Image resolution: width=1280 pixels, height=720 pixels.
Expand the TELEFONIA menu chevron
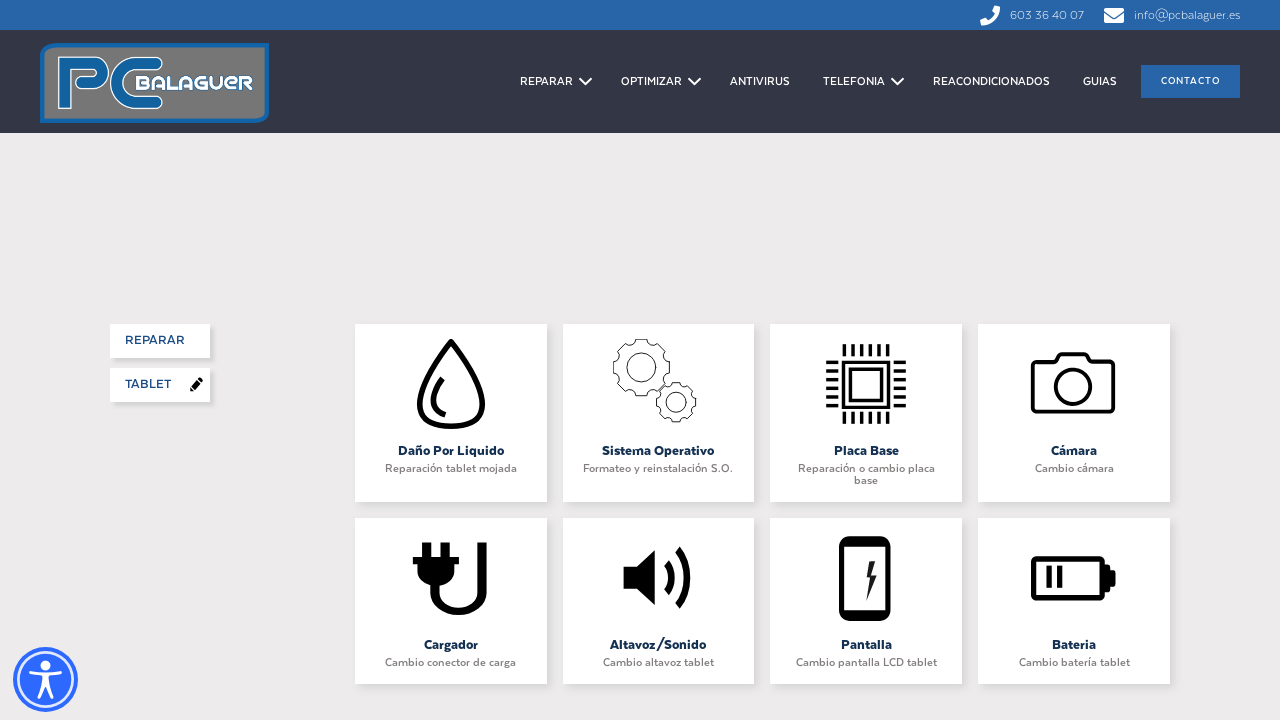(897, 81)
